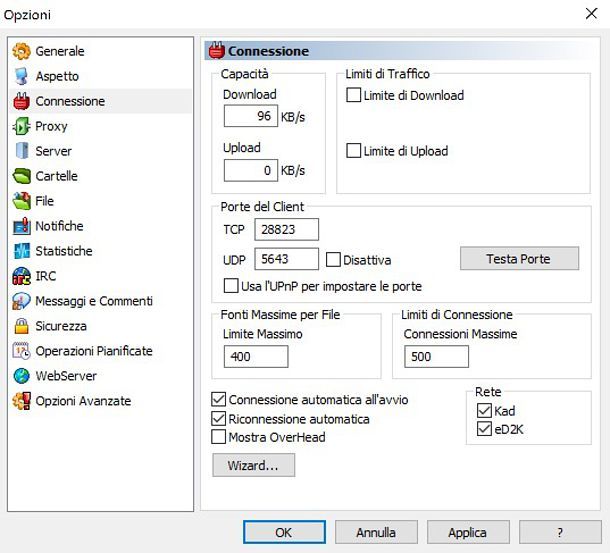
Task: Click the Statistiche chart icon
Action: [21, 251]
